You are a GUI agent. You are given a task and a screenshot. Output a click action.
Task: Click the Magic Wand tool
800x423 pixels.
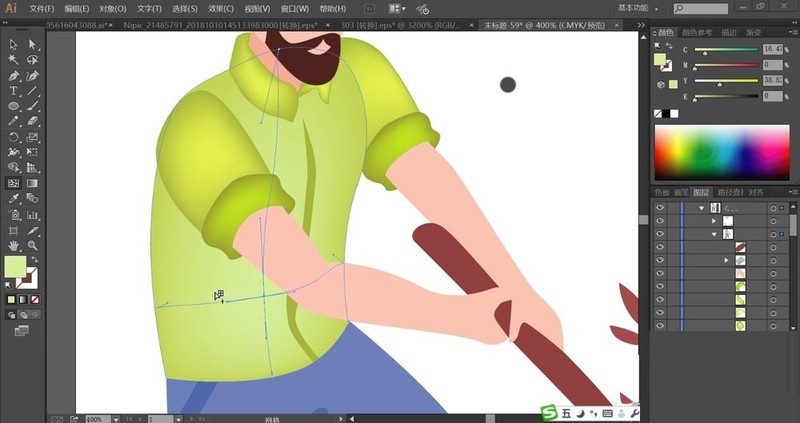pos(14,60)
